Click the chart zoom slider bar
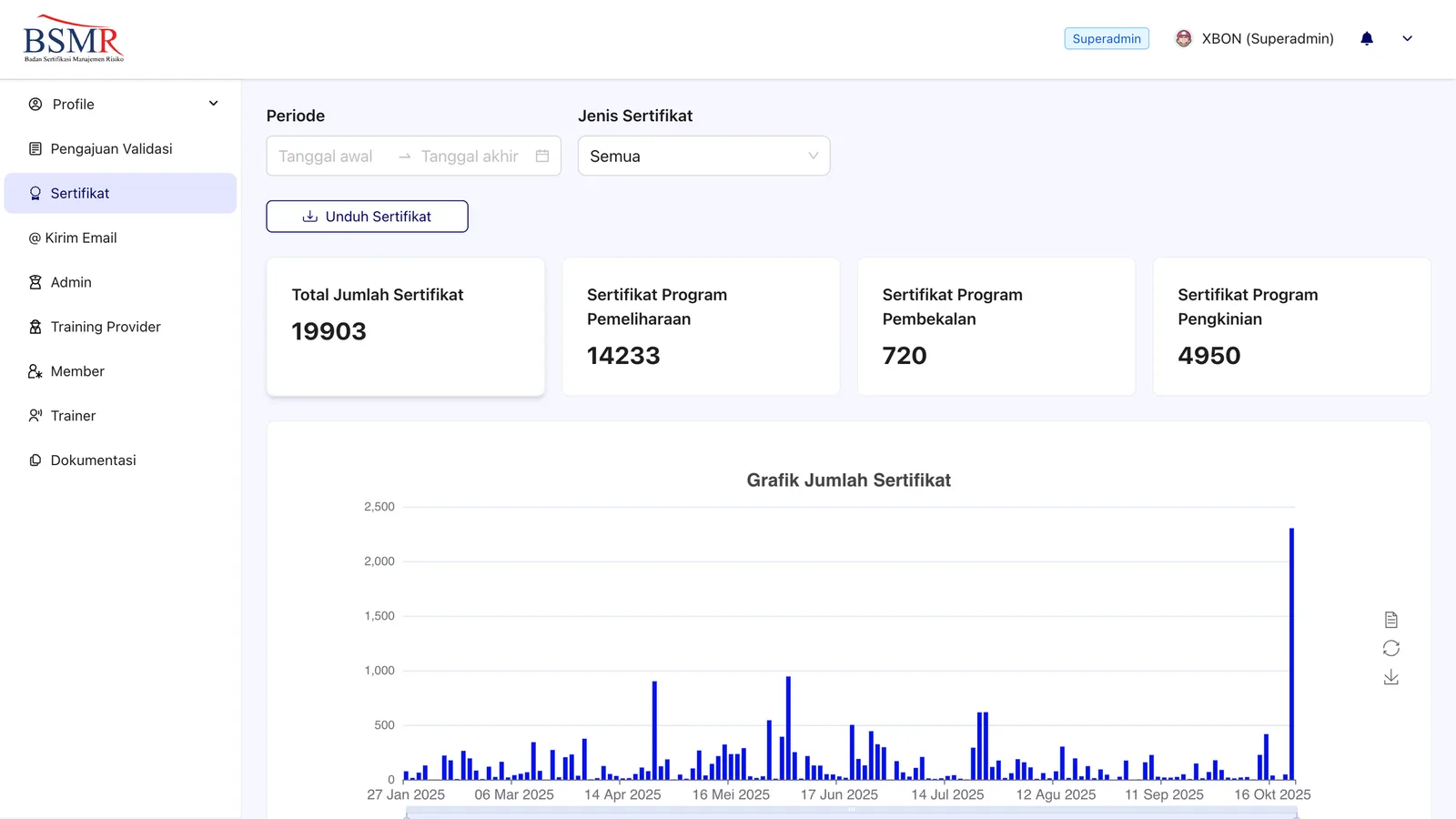 (x=851, y=812)
